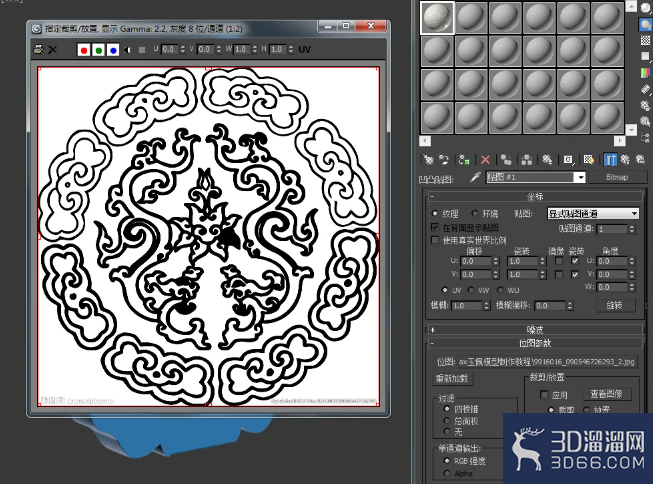Image resolution: width=653 pixels, height=484 pixels.
Task: Click Go Forward to Sibling icon
Action: click(640, 160)
